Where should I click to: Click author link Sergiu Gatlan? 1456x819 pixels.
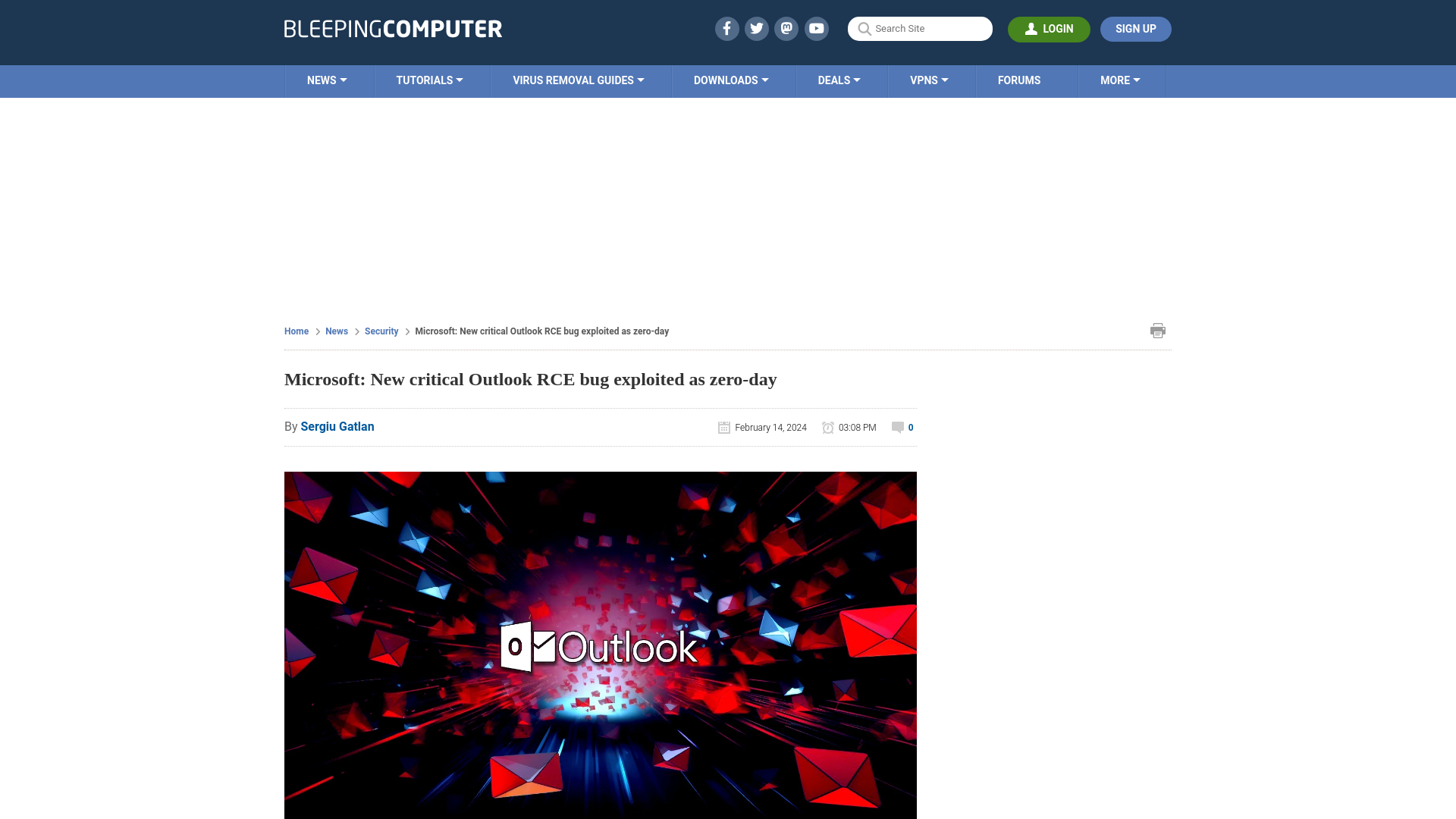(x=337, y=426)
